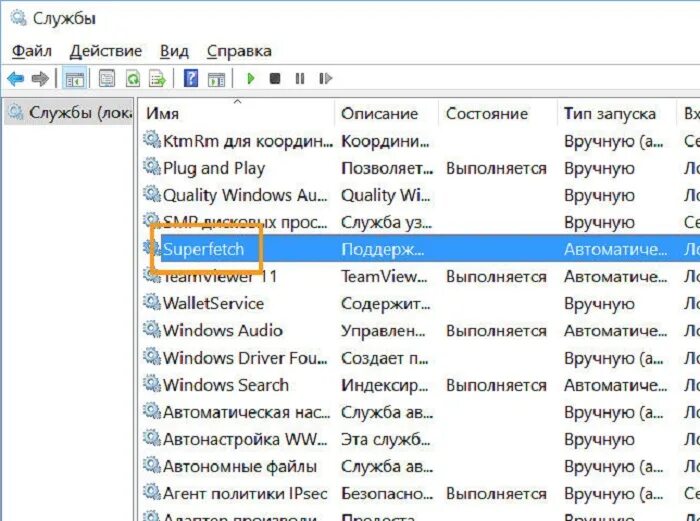Click the Forward arrow toolbar icon
This screenshot has width=700, height=521.
[x=40, y=79]
